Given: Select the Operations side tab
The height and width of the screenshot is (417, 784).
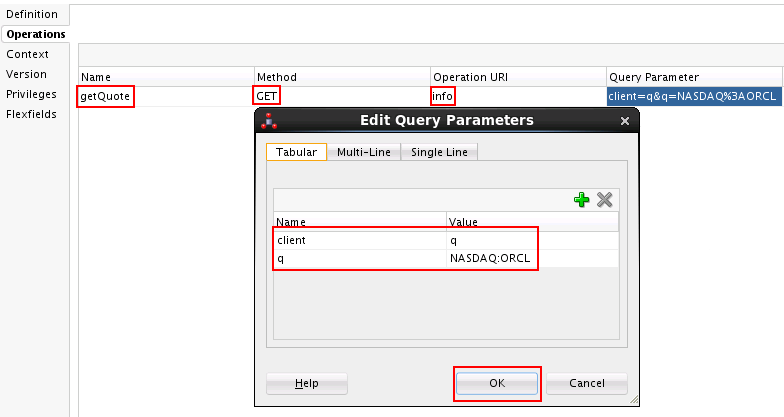Looking at the screenshot, I should click(x=36, y=34).
